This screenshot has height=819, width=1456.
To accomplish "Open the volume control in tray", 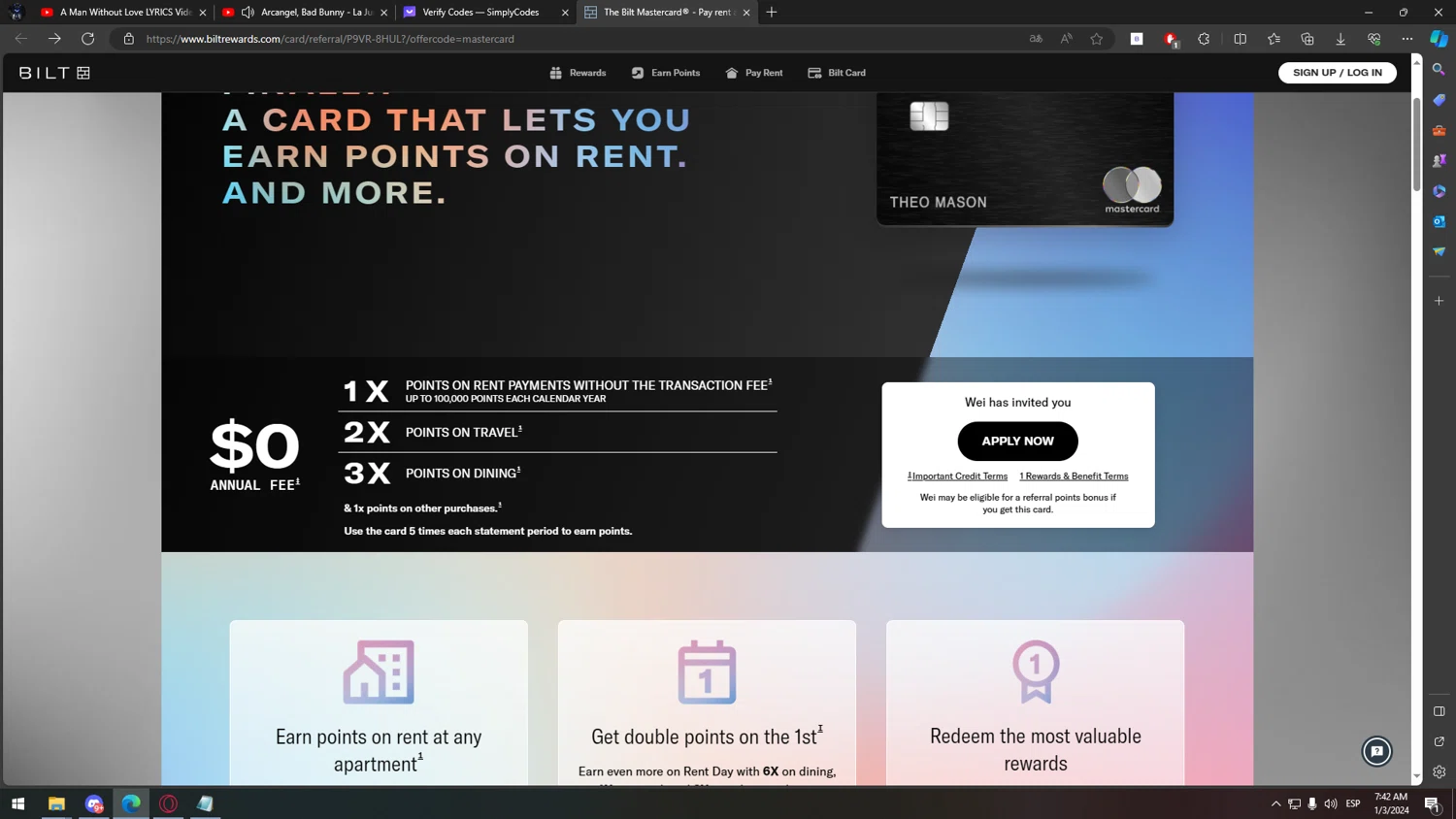I will coord(1330,803).
